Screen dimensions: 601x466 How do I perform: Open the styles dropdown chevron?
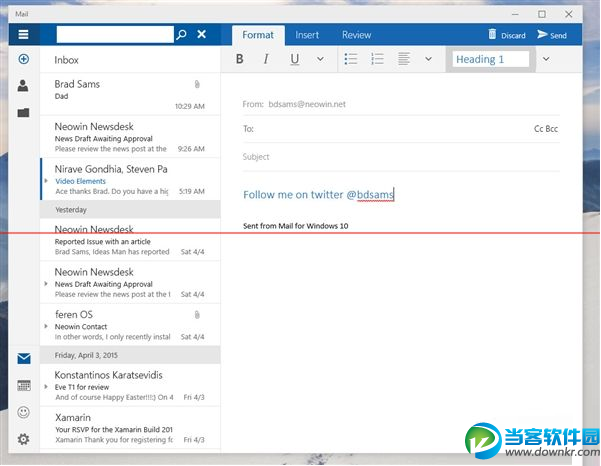(546, 59)
